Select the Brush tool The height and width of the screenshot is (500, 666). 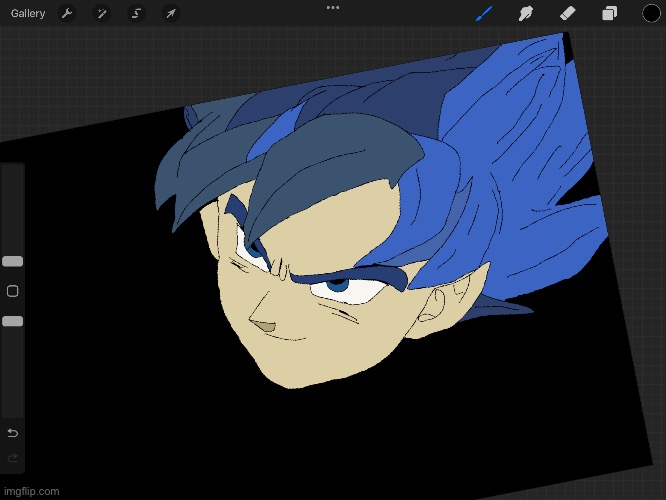(484, 13)
